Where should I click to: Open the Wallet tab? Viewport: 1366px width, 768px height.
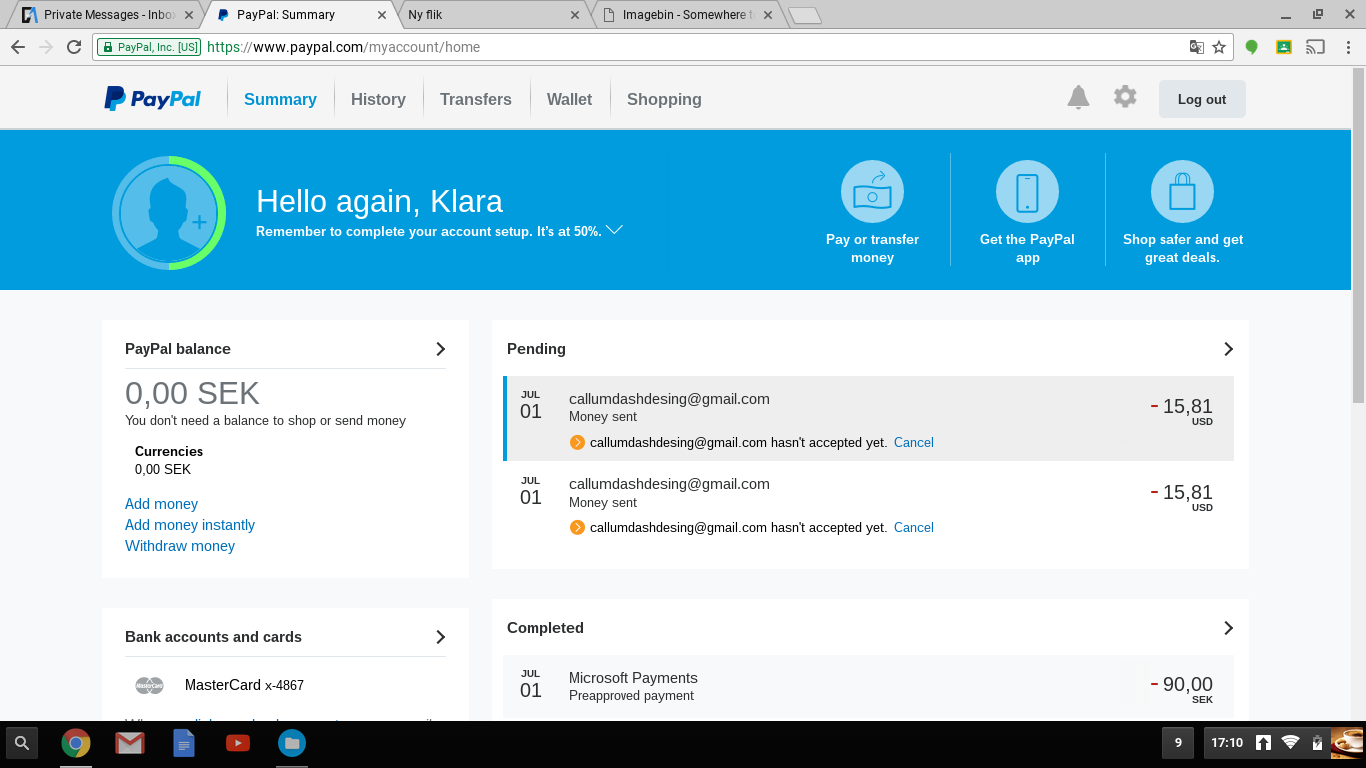[569, 99]
